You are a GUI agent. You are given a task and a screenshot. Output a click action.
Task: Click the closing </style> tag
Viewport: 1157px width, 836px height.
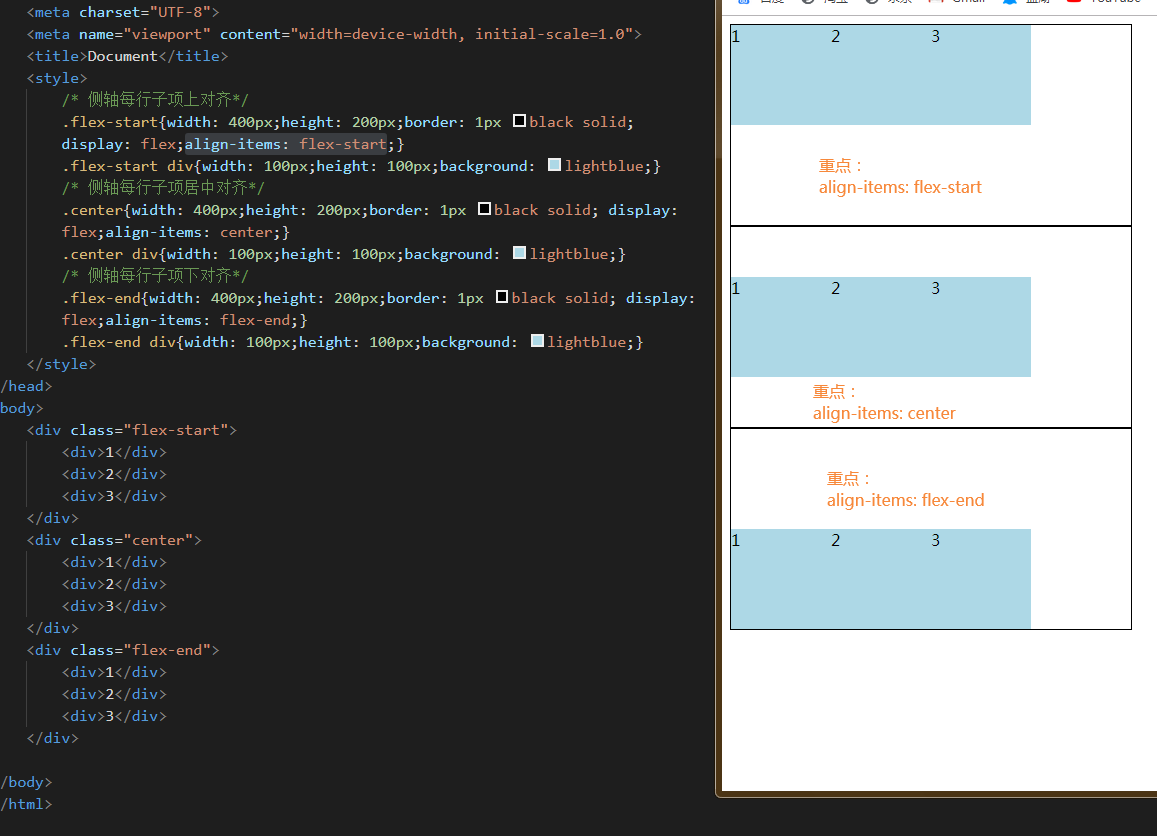tap(61, 364)
